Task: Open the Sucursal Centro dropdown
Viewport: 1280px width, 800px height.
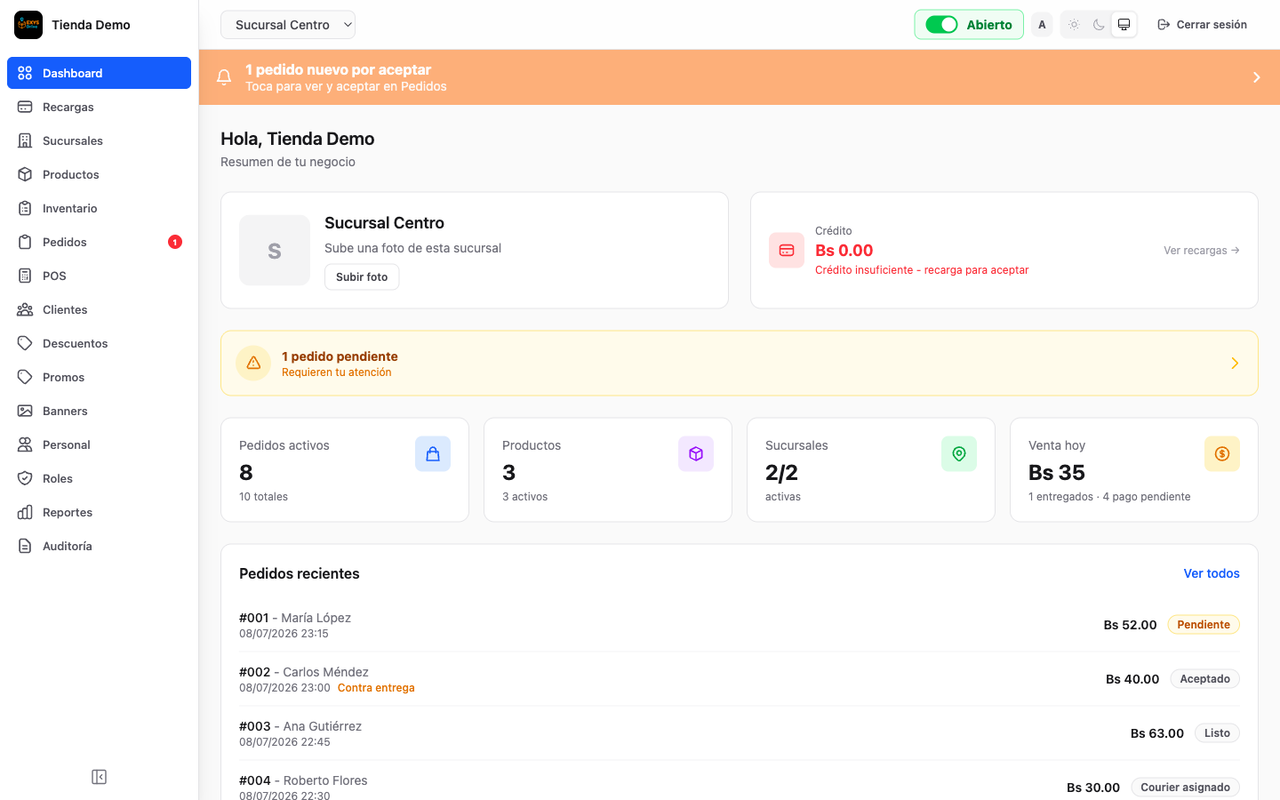Action: coord(288,25)
